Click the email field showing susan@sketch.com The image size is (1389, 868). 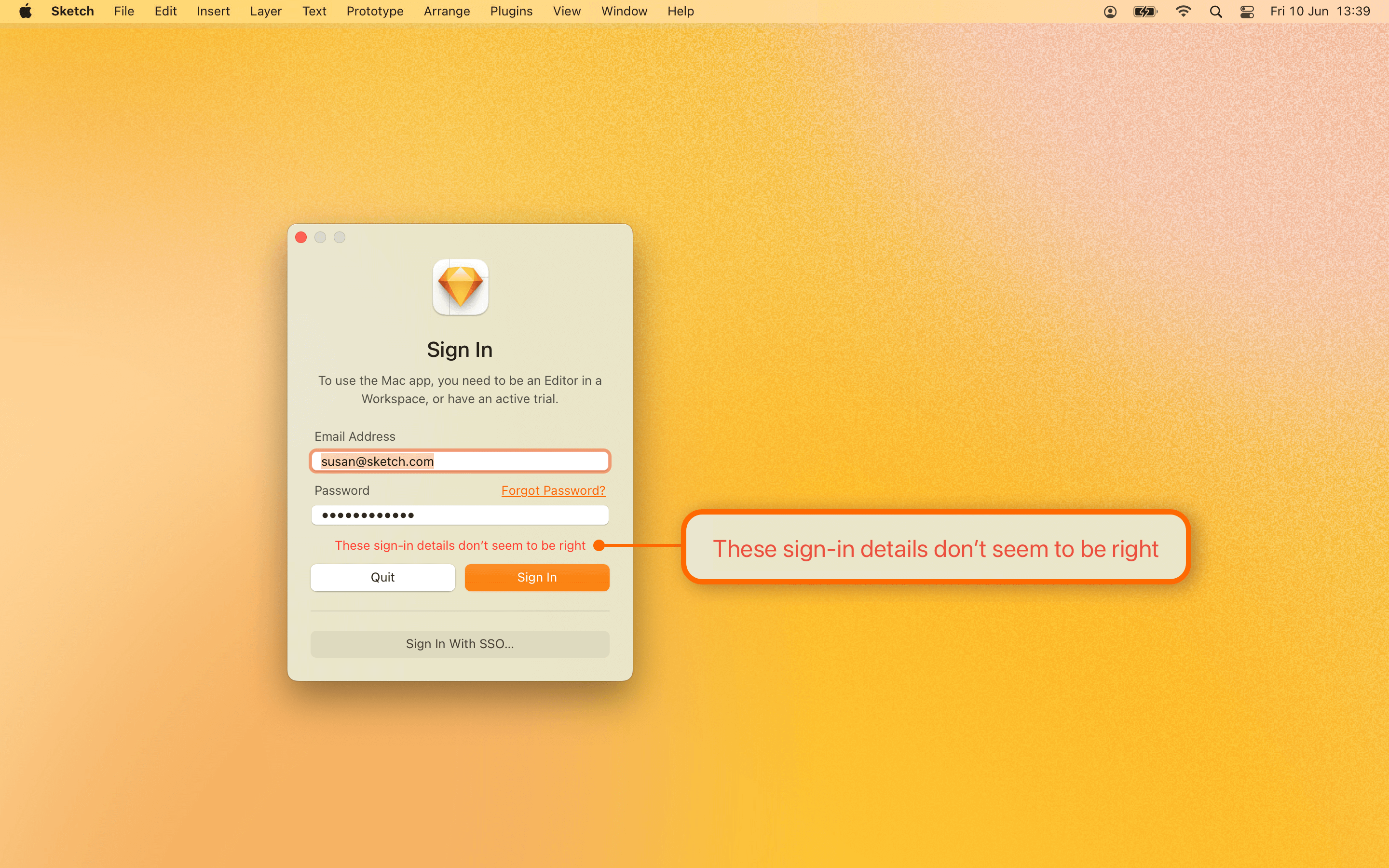point(460,461)
